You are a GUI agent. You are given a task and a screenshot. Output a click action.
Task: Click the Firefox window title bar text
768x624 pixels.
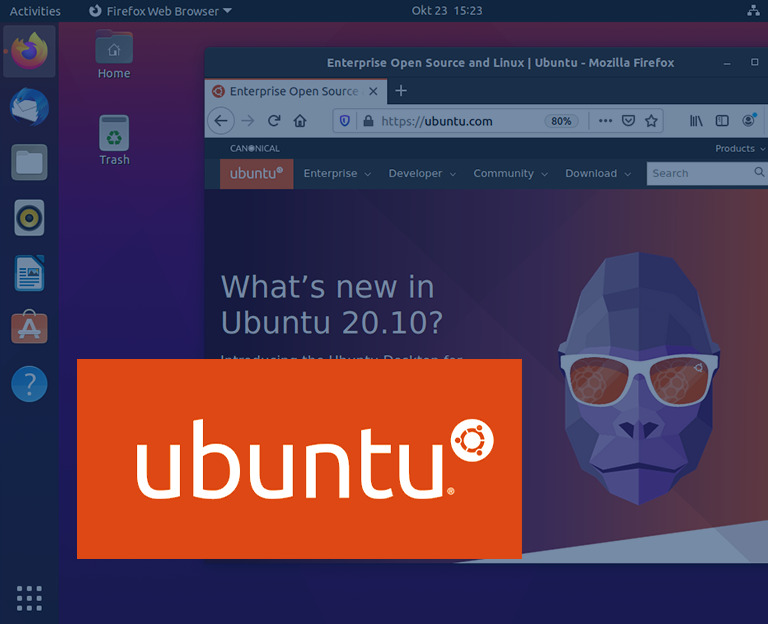click(x=500, y=63)
